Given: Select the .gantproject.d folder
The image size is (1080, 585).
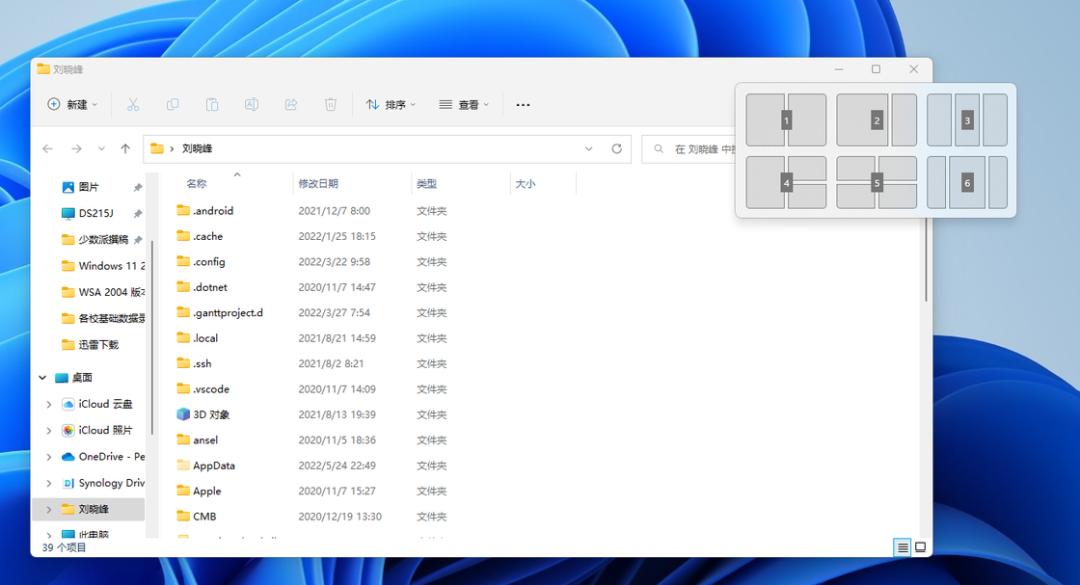Looking at the screenshot, I should (227, 313).
